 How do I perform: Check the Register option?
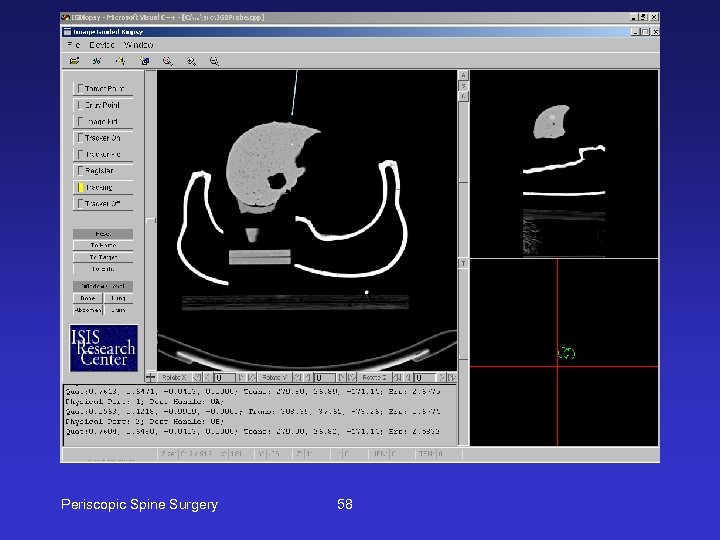[x=79, y=171]
